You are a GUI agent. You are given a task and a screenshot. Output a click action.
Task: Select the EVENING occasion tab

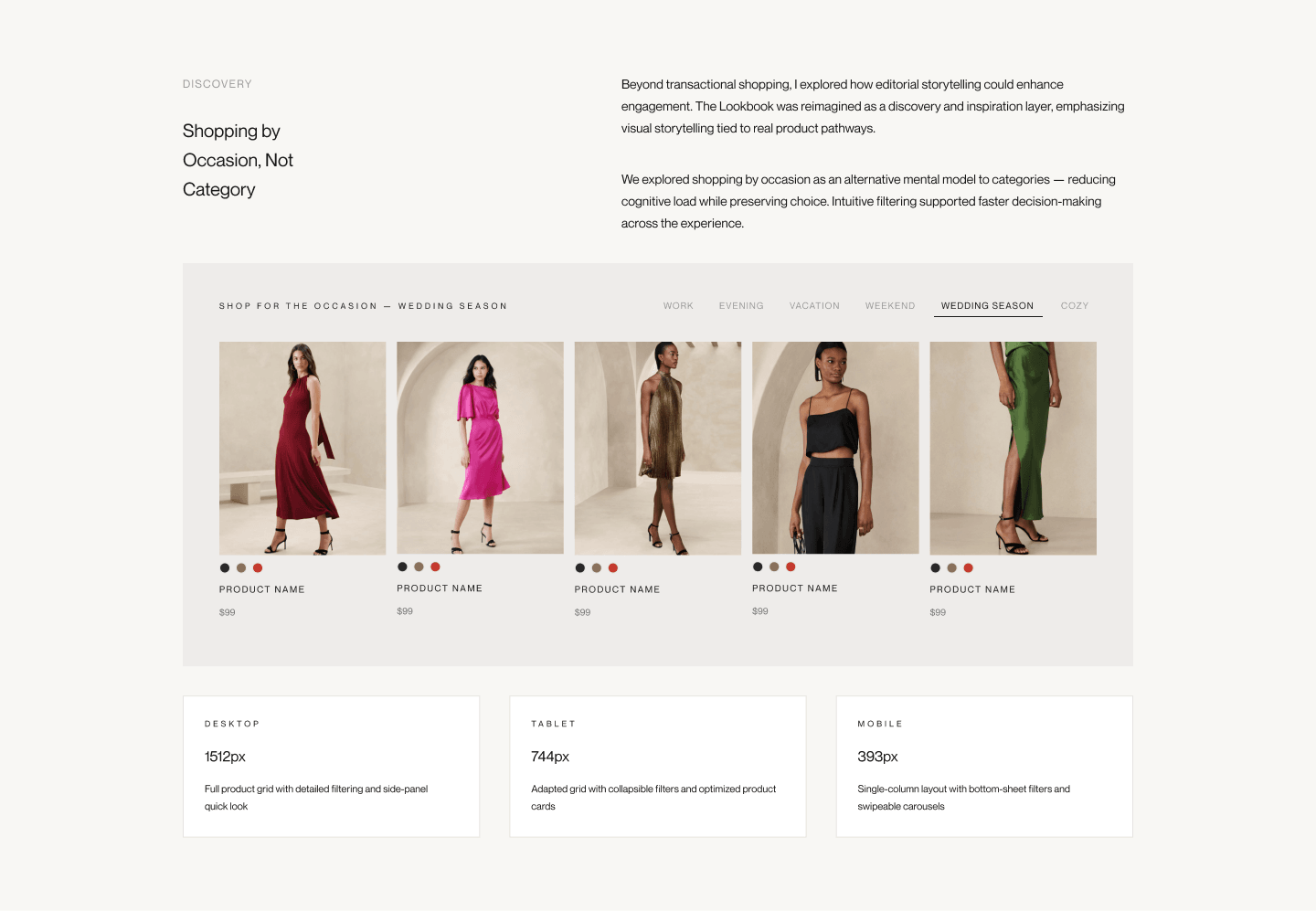pyautogui.click(x=741, y=306)
